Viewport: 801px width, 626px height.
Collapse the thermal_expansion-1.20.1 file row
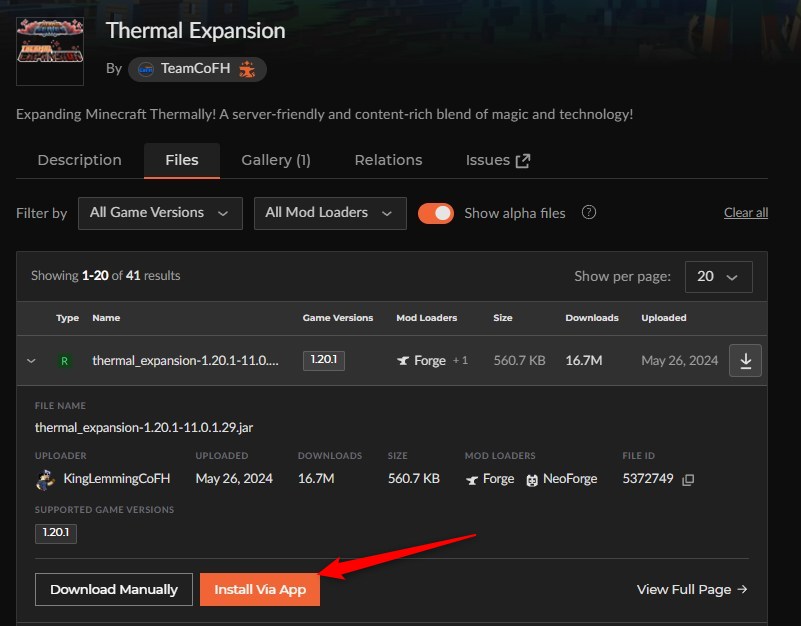(x=31, y=361)
